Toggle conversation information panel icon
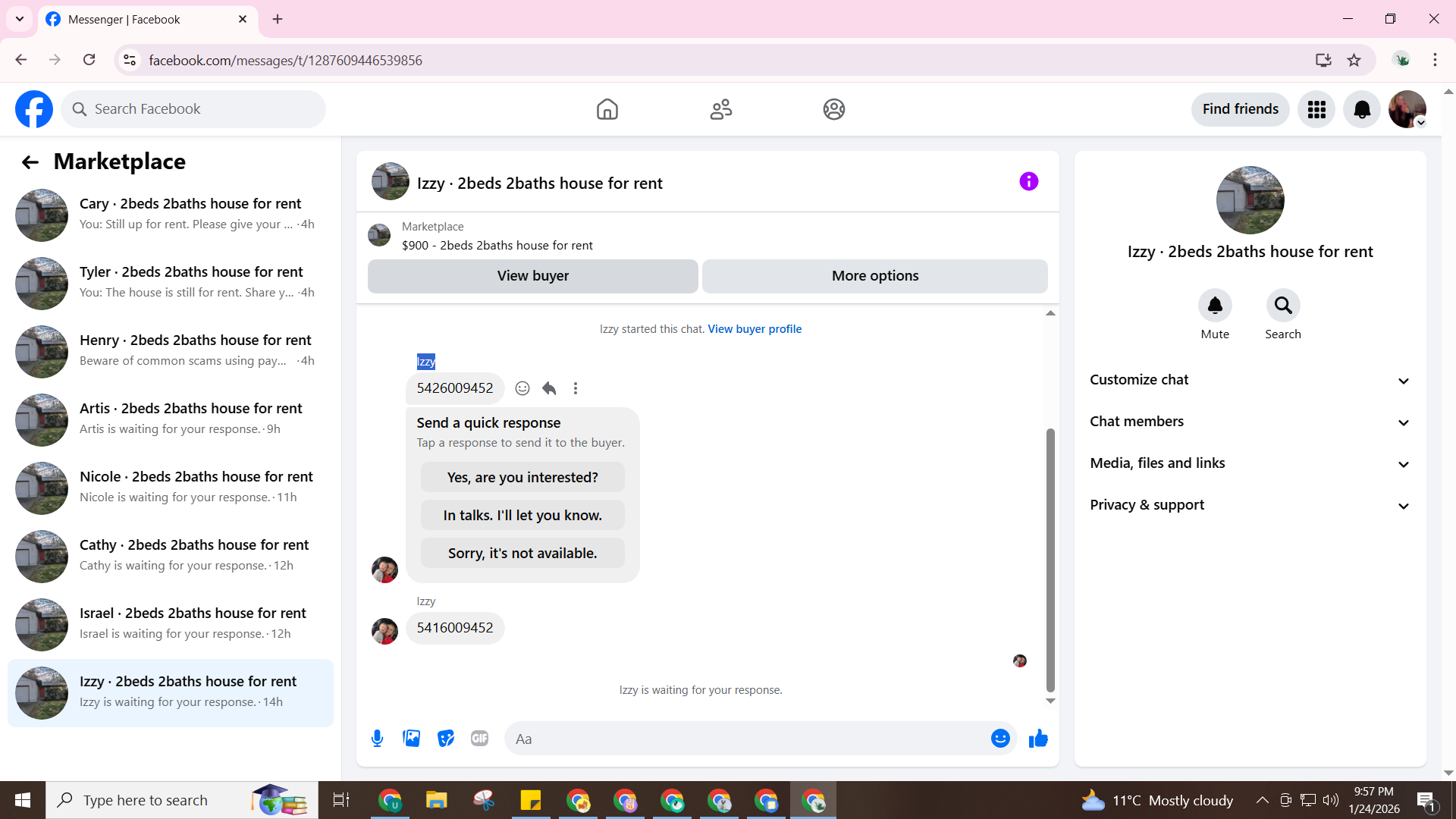This screenshot has width=1456, height=819. pyautogui.click(x=1028, y=181)
